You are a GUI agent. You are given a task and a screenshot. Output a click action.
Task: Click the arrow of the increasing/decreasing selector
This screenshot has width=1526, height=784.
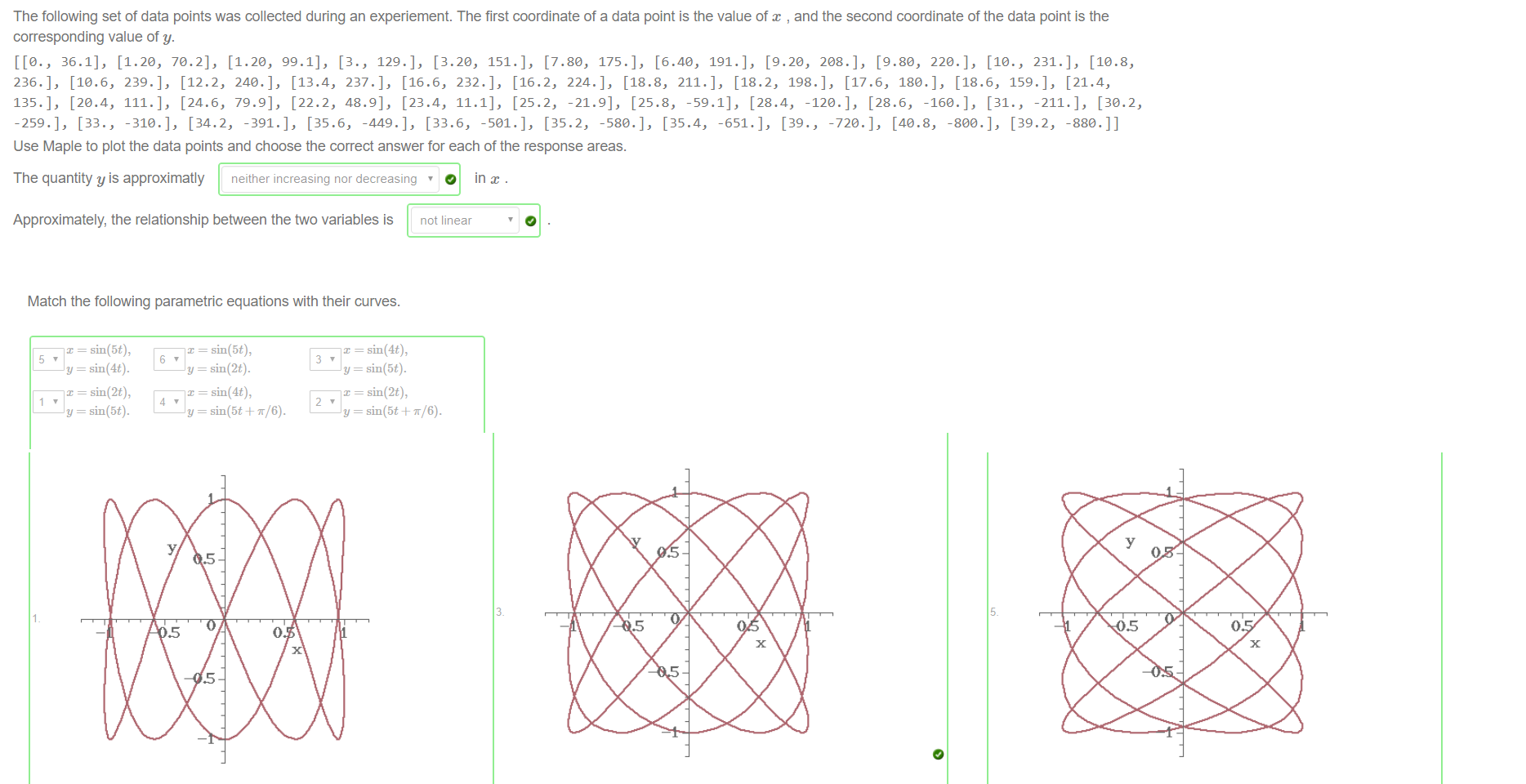click(431, 179)
